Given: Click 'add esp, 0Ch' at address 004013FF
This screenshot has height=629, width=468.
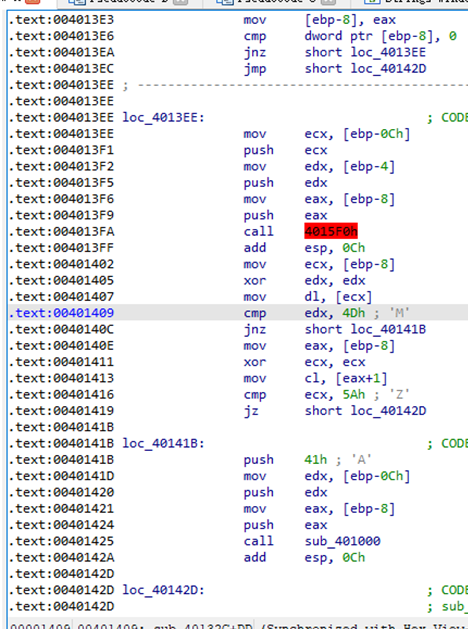Looking at the screenshot, I should (x=304, y=248).
